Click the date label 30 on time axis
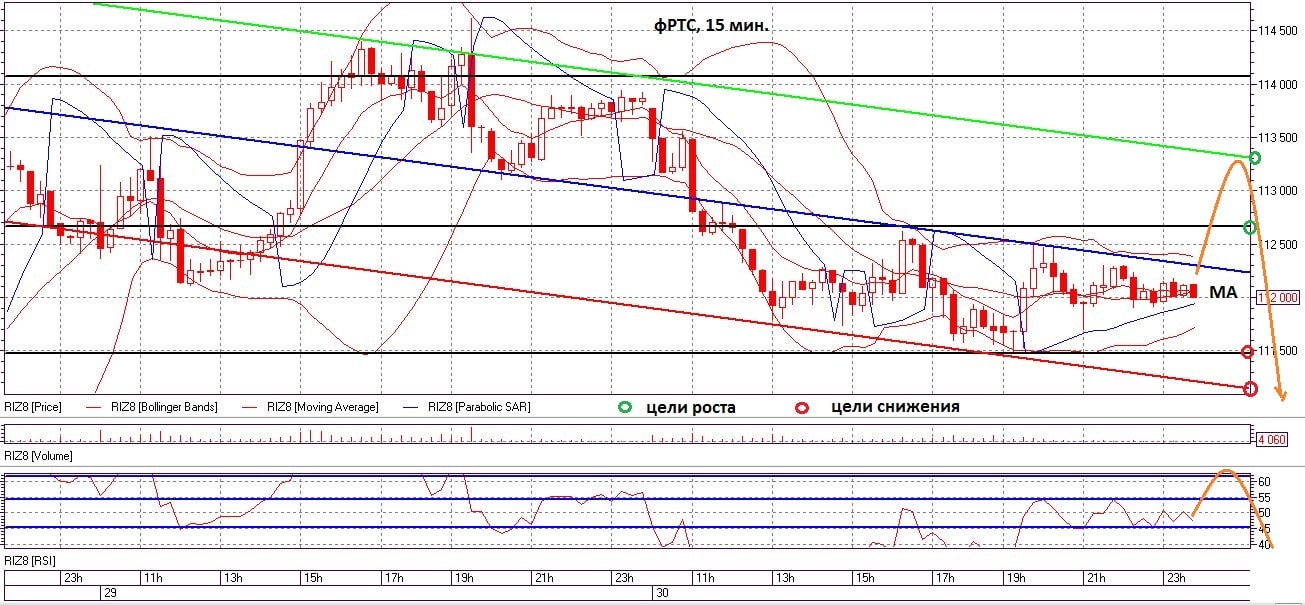 tap(661, 593)
